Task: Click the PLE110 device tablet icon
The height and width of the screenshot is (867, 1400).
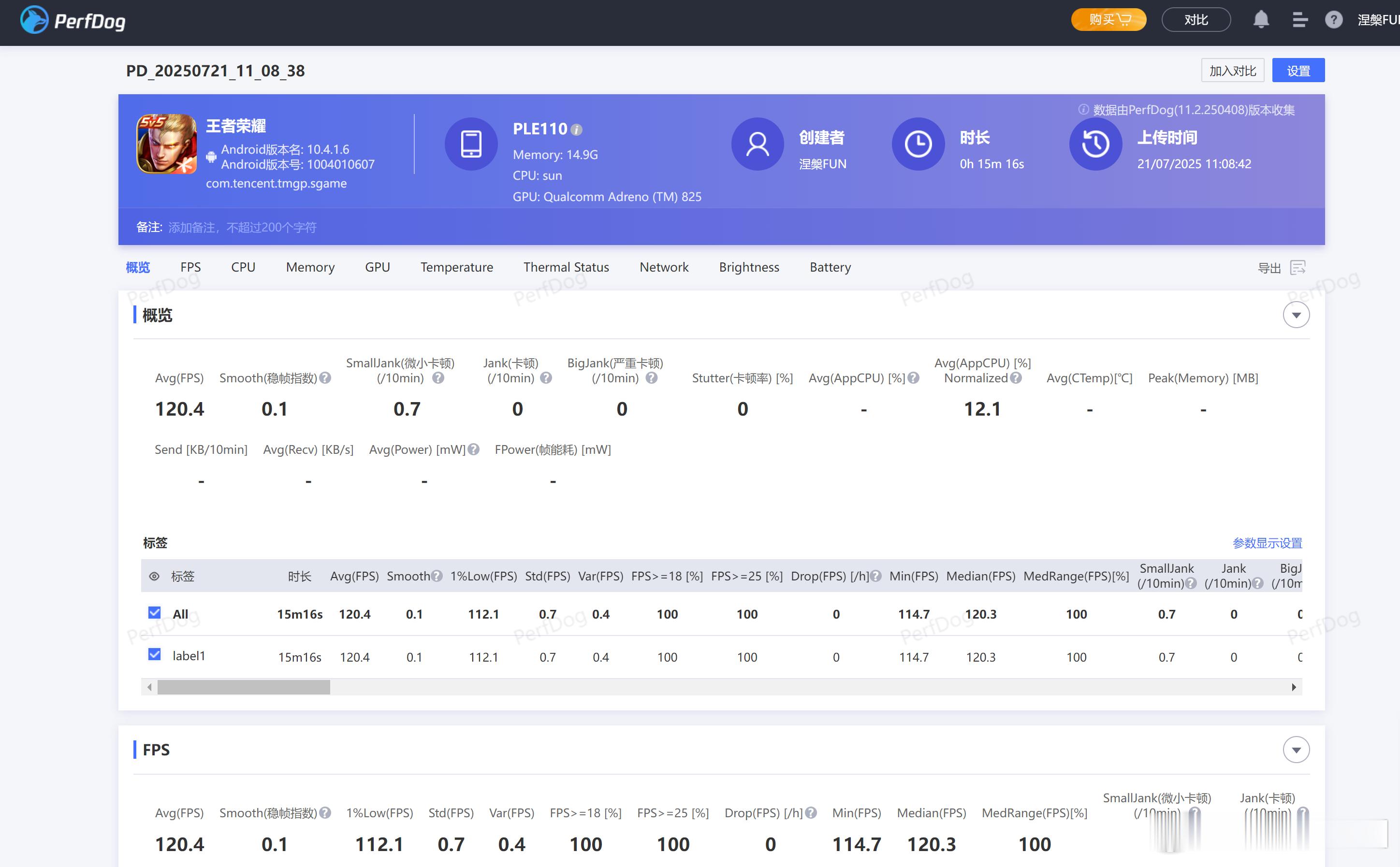Action: point(471,144)
